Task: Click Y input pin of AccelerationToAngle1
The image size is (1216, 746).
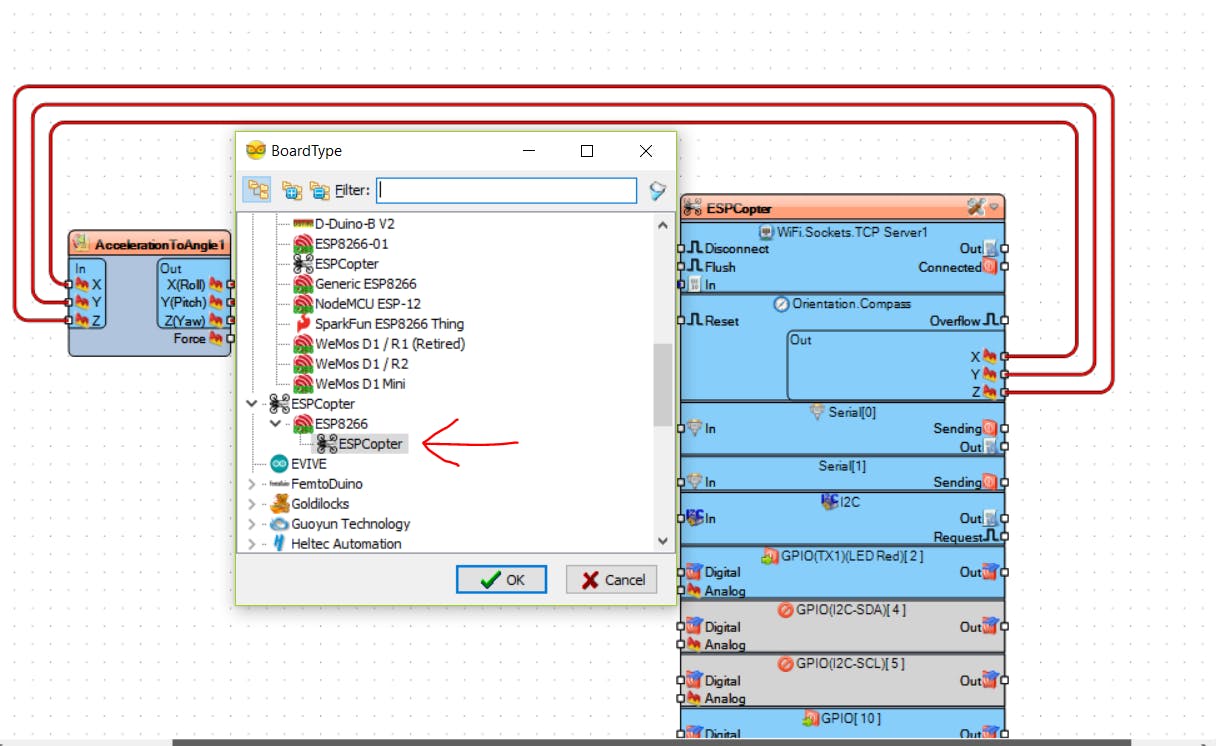Action: [x=69, y=302]
